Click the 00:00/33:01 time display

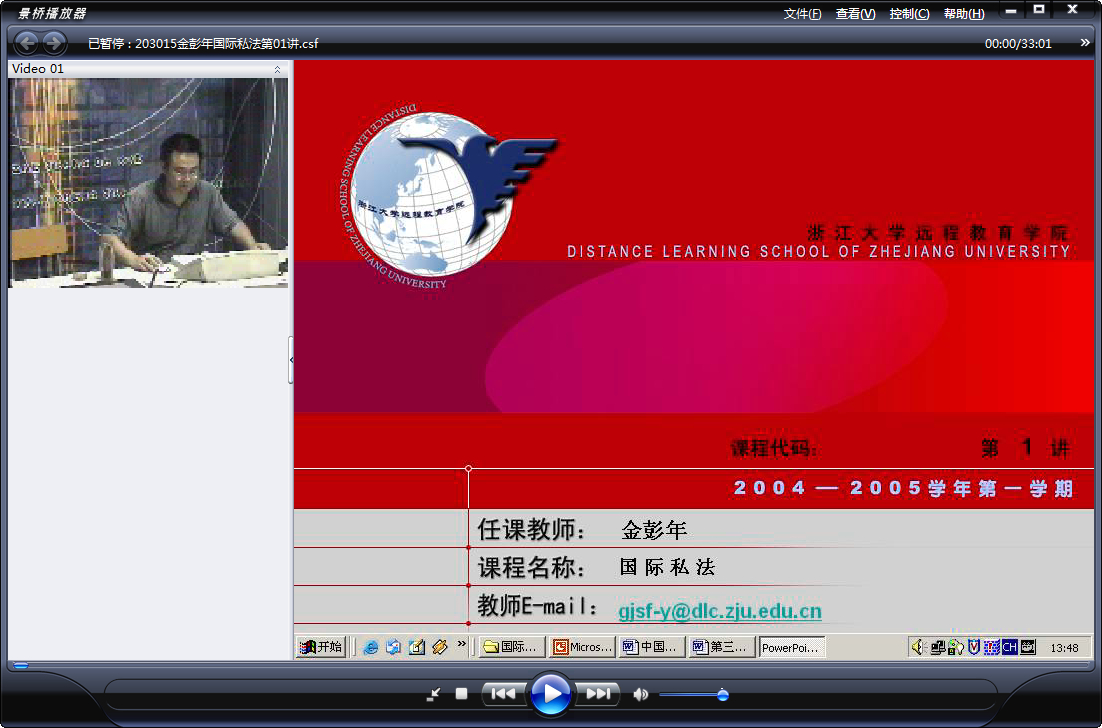(1018, 44)
